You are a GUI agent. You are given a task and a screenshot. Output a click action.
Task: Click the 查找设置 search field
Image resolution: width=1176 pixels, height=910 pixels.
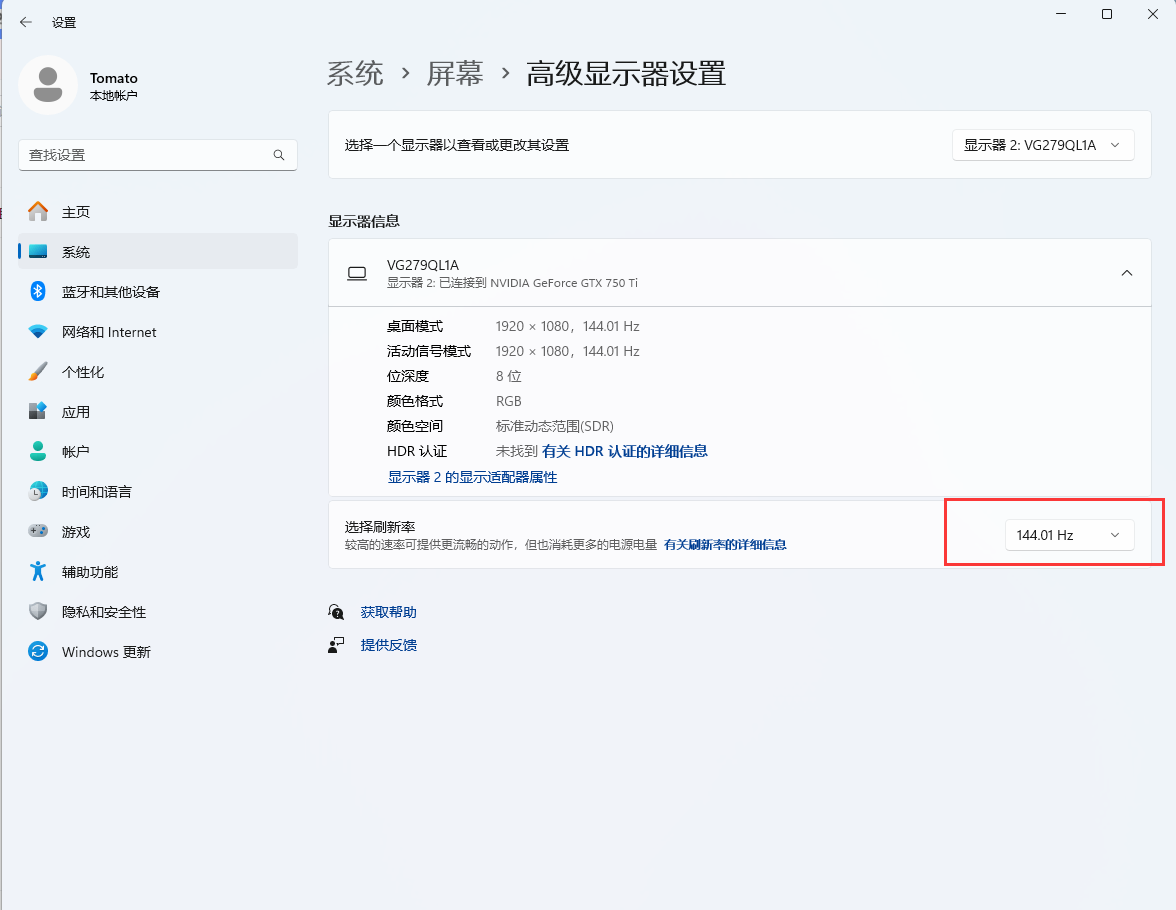[145, 155]
